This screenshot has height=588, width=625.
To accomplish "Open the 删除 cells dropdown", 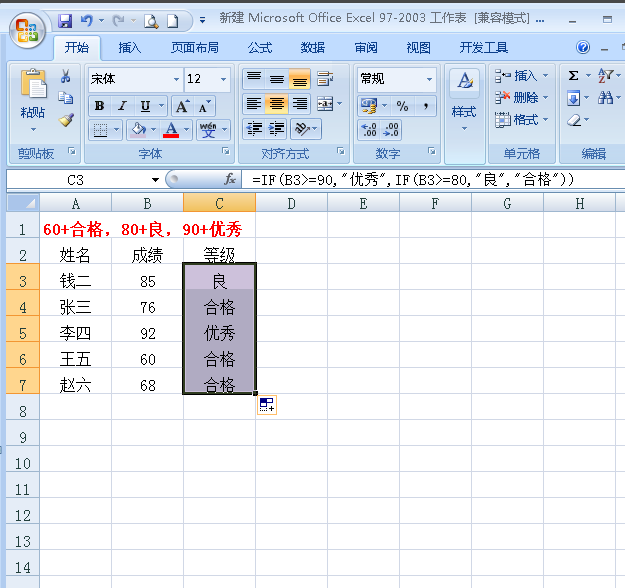I will (545, 98).
